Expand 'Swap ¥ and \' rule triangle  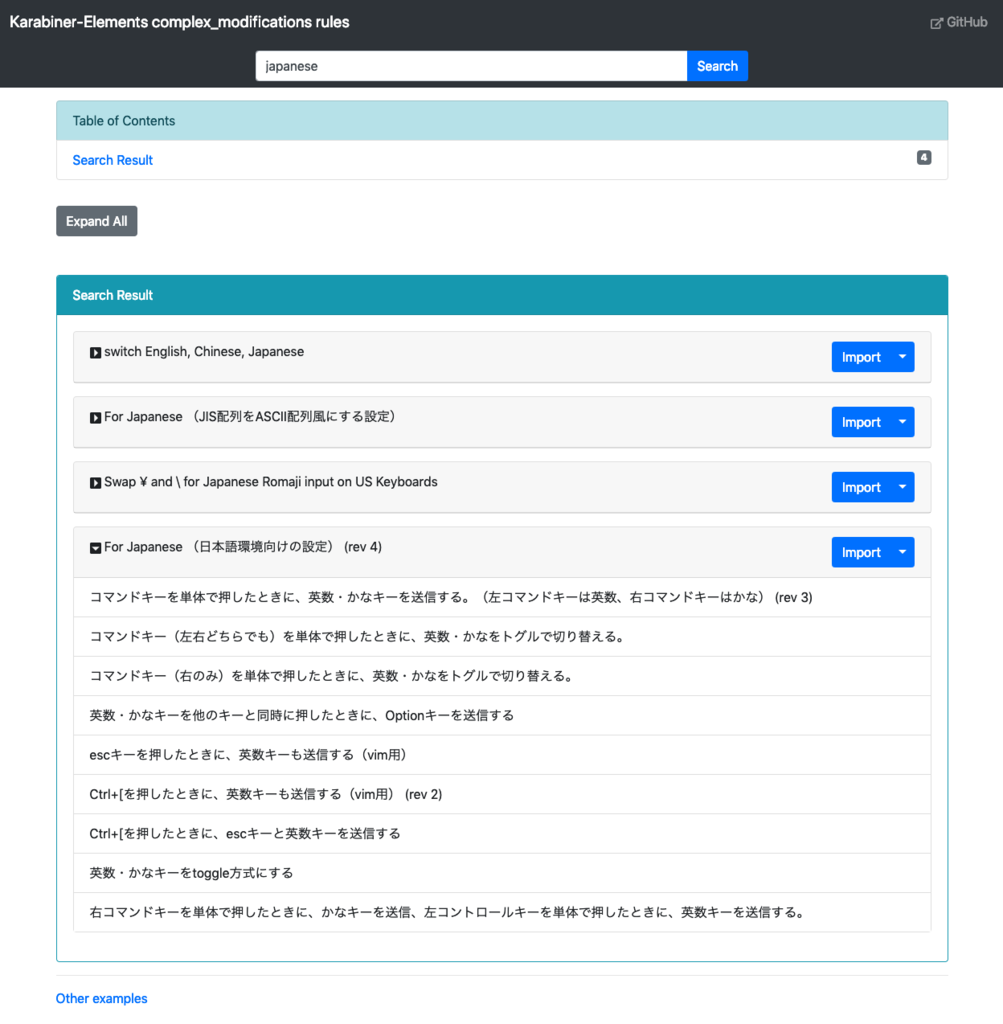[x=95, y=483]
